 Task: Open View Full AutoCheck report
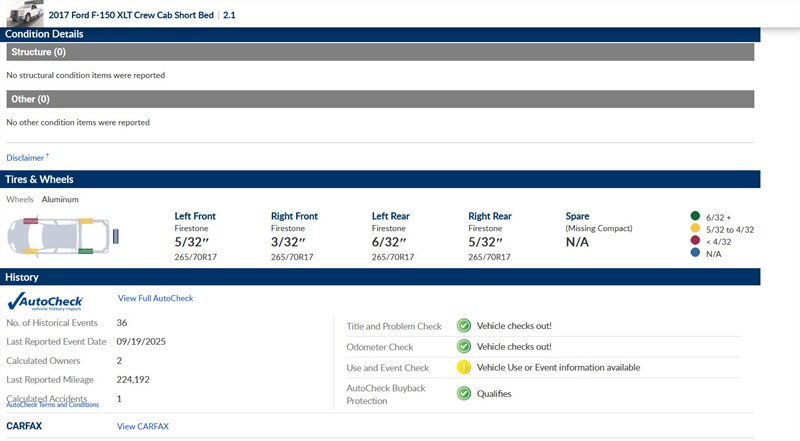[x=155, y=298]
